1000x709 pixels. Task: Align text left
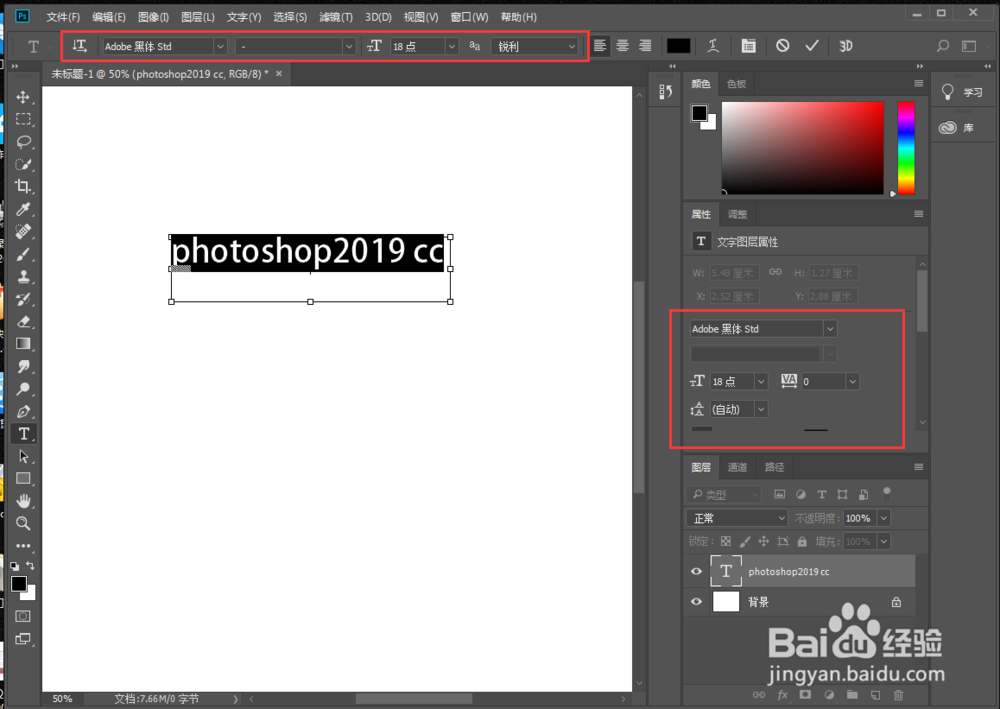[599, 46]
